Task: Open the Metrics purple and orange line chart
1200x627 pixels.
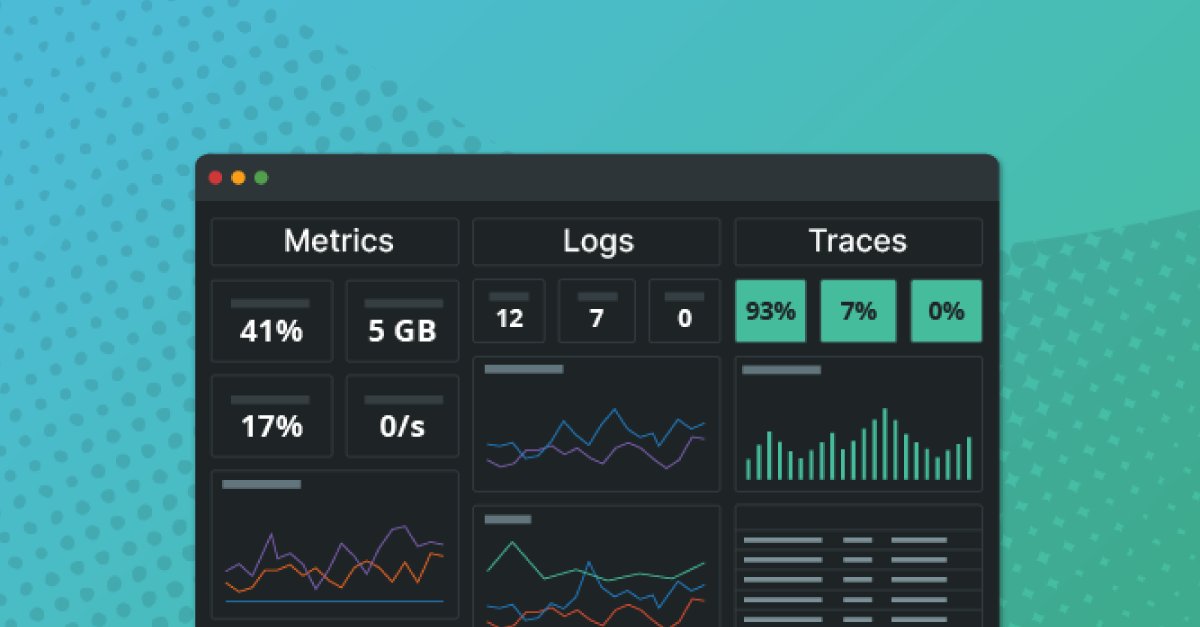Action: [x=335, y=545]
